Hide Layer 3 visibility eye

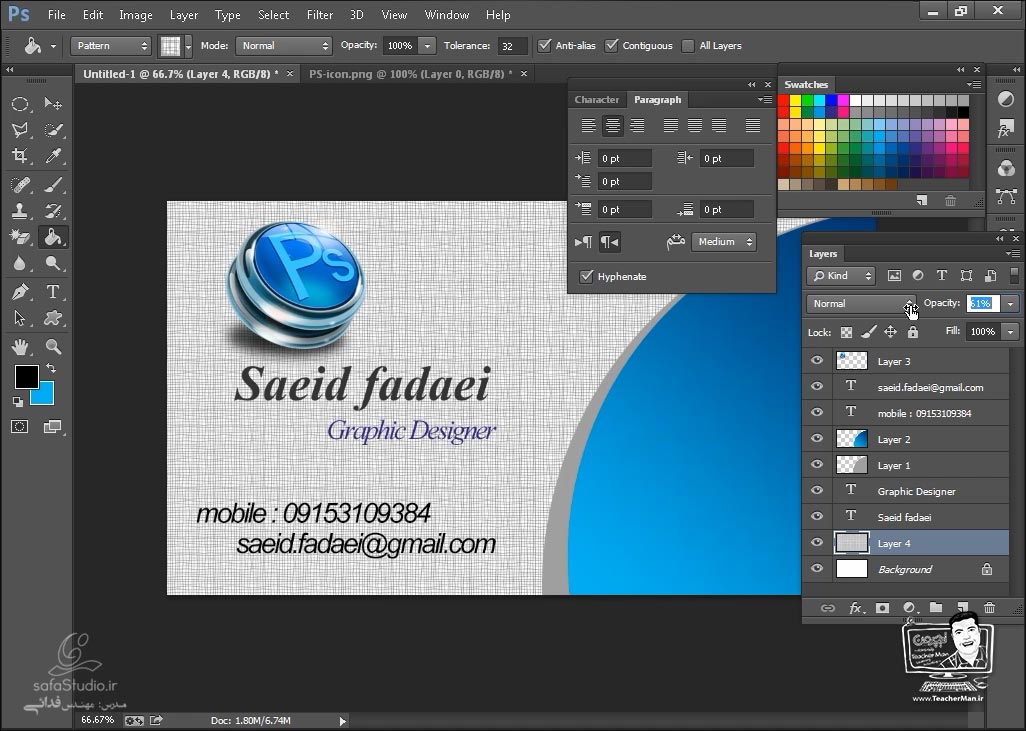tap(817, 361)
